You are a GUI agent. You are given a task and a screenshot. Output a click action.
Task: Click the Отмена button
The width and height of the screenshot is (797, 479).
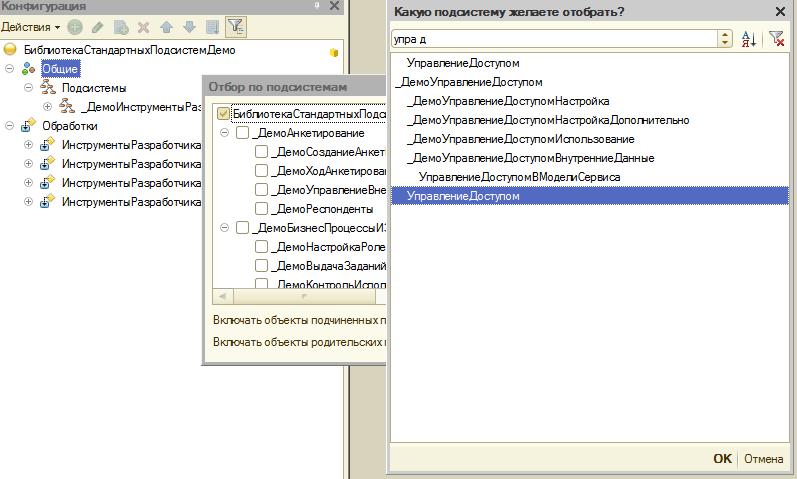(762, 459)
